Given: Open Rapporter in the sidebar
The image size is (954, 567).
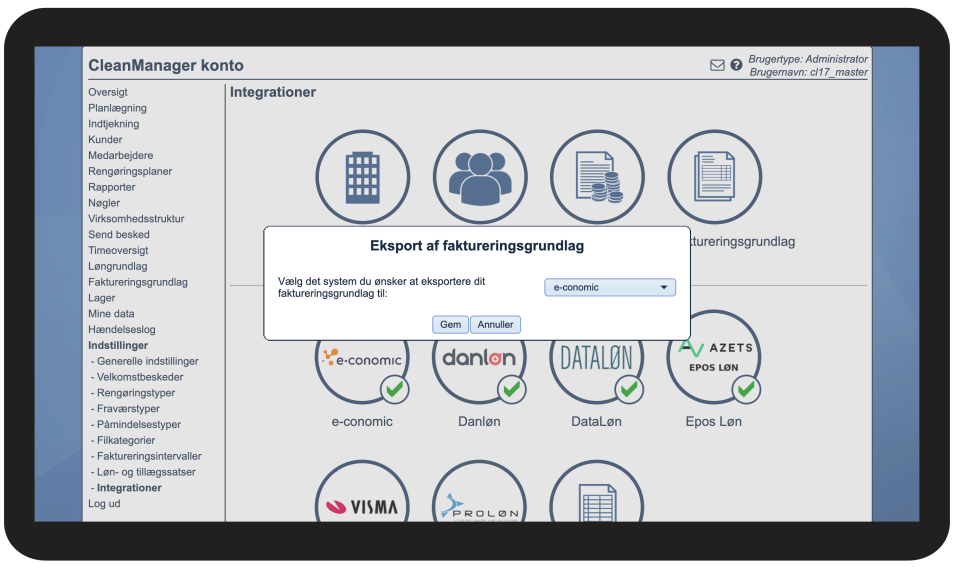Looking at the screenshot, I should (112, 187).
